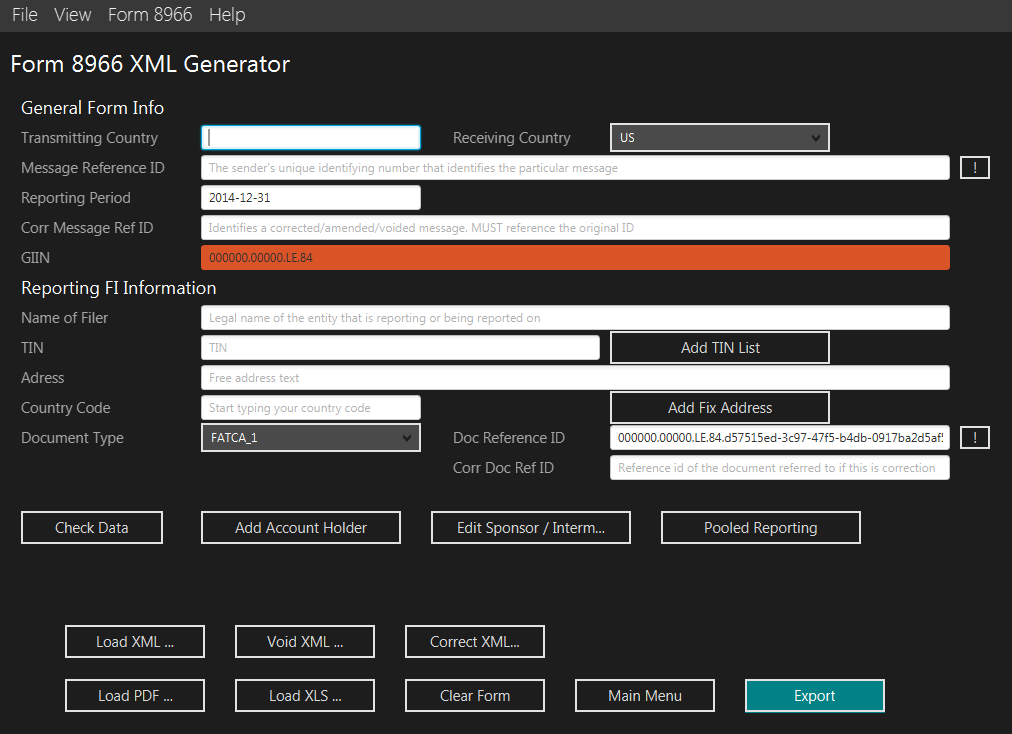This screenshot has height=734, width=1012.
Task: Click the exclamation icon next to Message Reference ID
Action: point(975,168)
